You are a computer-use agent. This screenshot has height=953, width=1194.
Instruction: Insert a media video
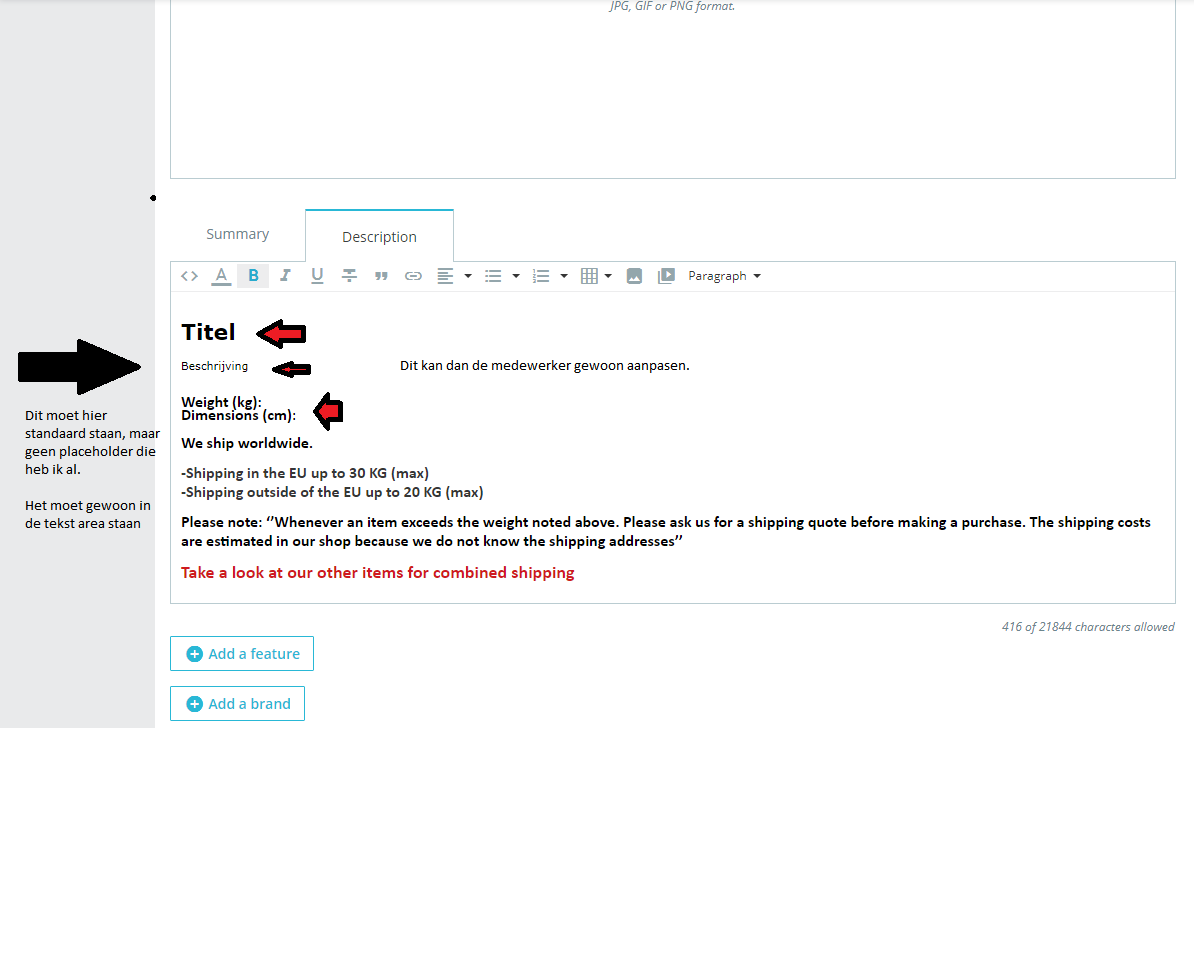[x=666, y=276]
